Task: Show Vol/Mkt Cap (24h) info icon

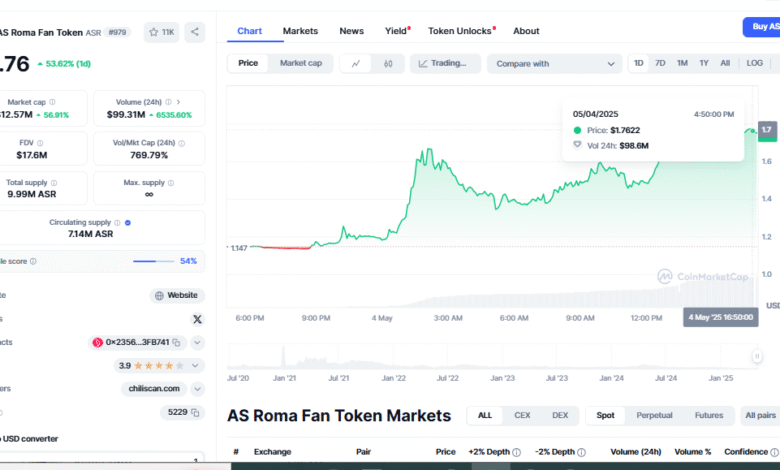Action: (182, 143)
